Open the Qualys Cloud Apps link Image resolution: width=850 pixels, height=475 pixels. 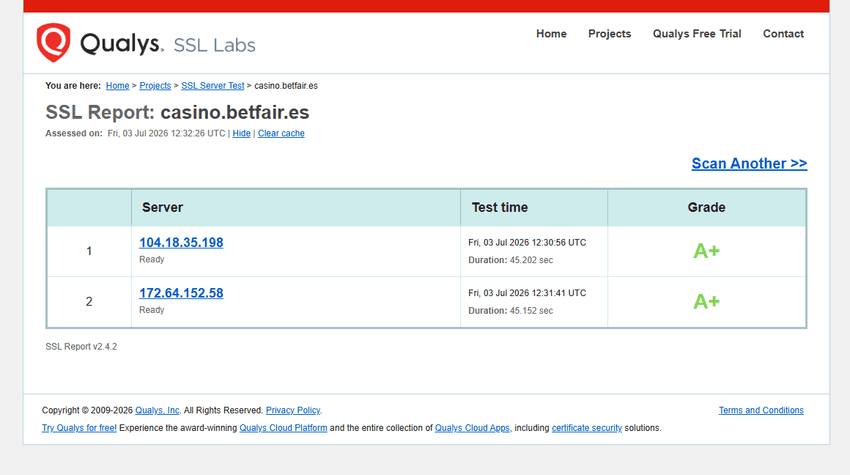[472, 428]
